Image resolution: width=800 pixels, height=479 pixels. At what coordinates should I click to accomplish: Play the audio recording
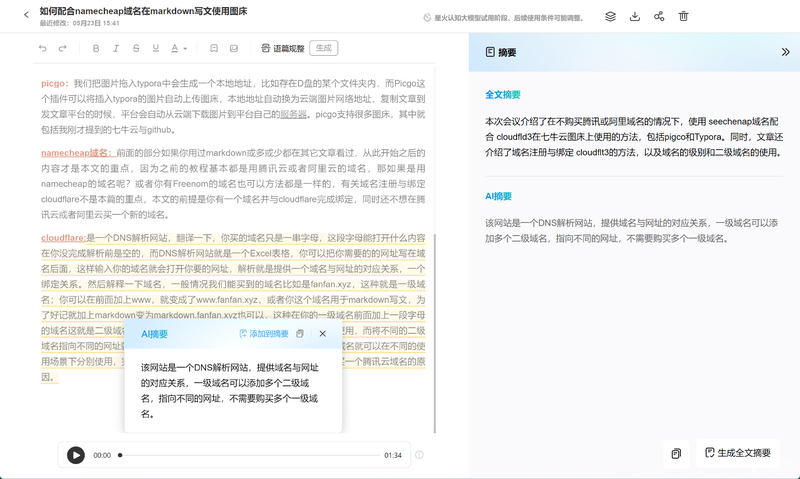76,455
